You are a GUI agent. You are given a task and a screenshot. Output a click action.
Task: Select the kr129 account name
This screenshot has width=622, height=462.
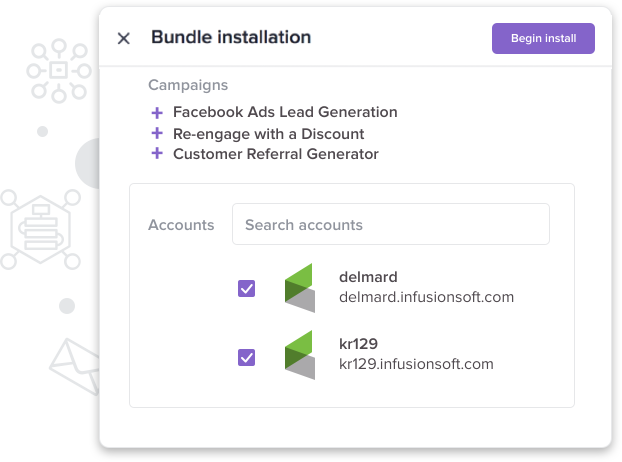pos(358,344)
